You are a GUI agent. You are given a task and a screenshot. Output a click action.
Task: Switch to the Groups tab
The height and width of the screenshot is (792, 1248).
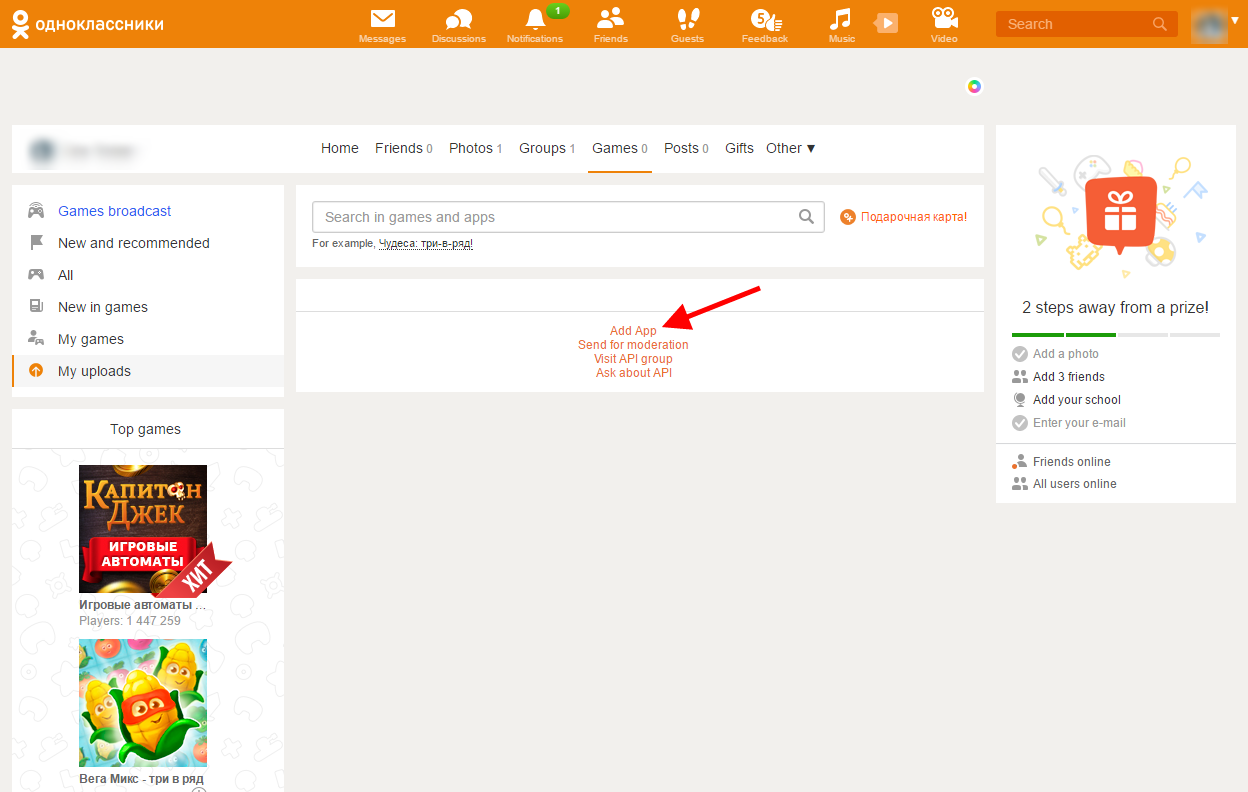point(546,148)
